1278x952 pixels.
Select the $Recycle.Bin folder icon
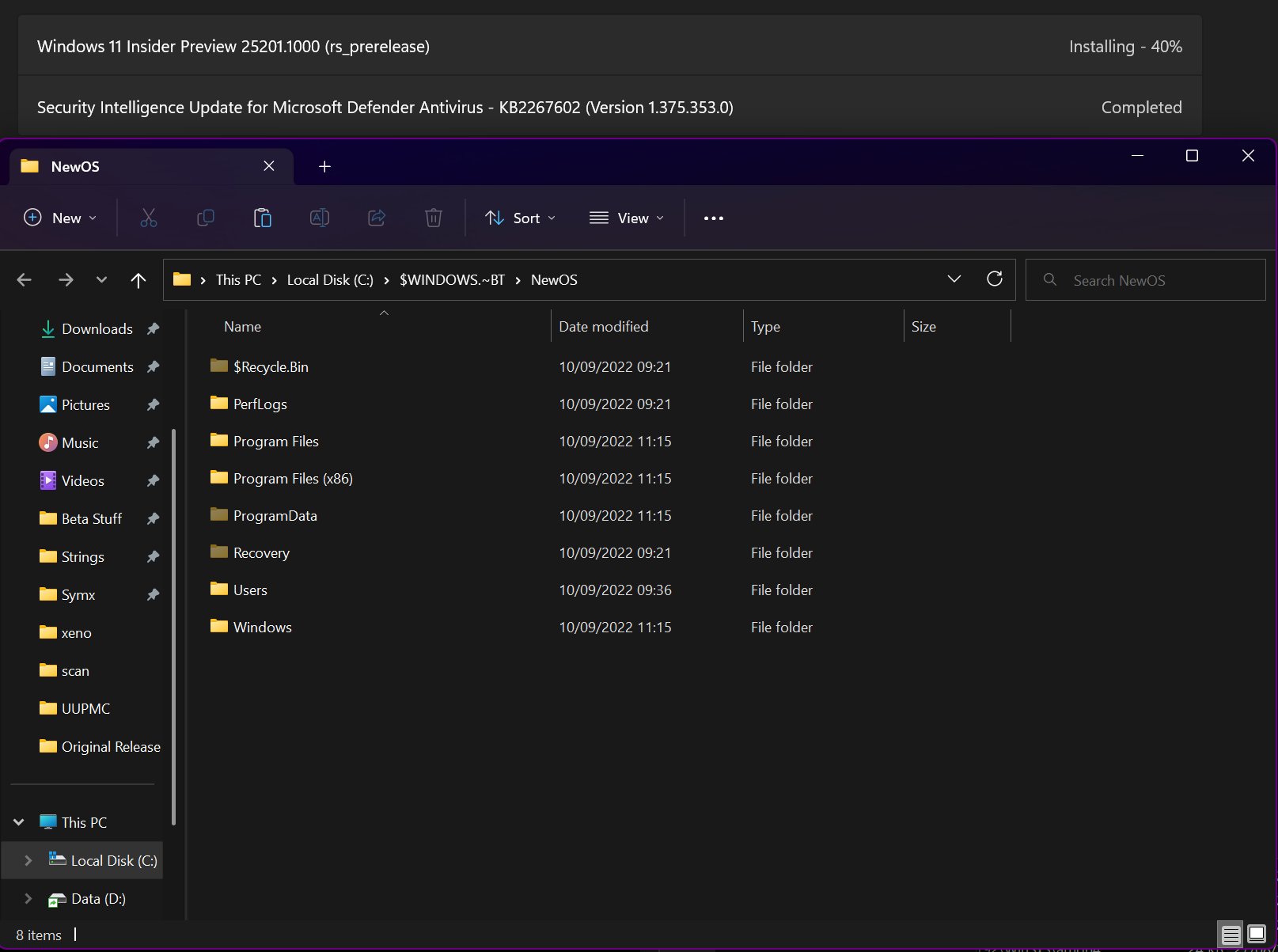click(219, 366)
